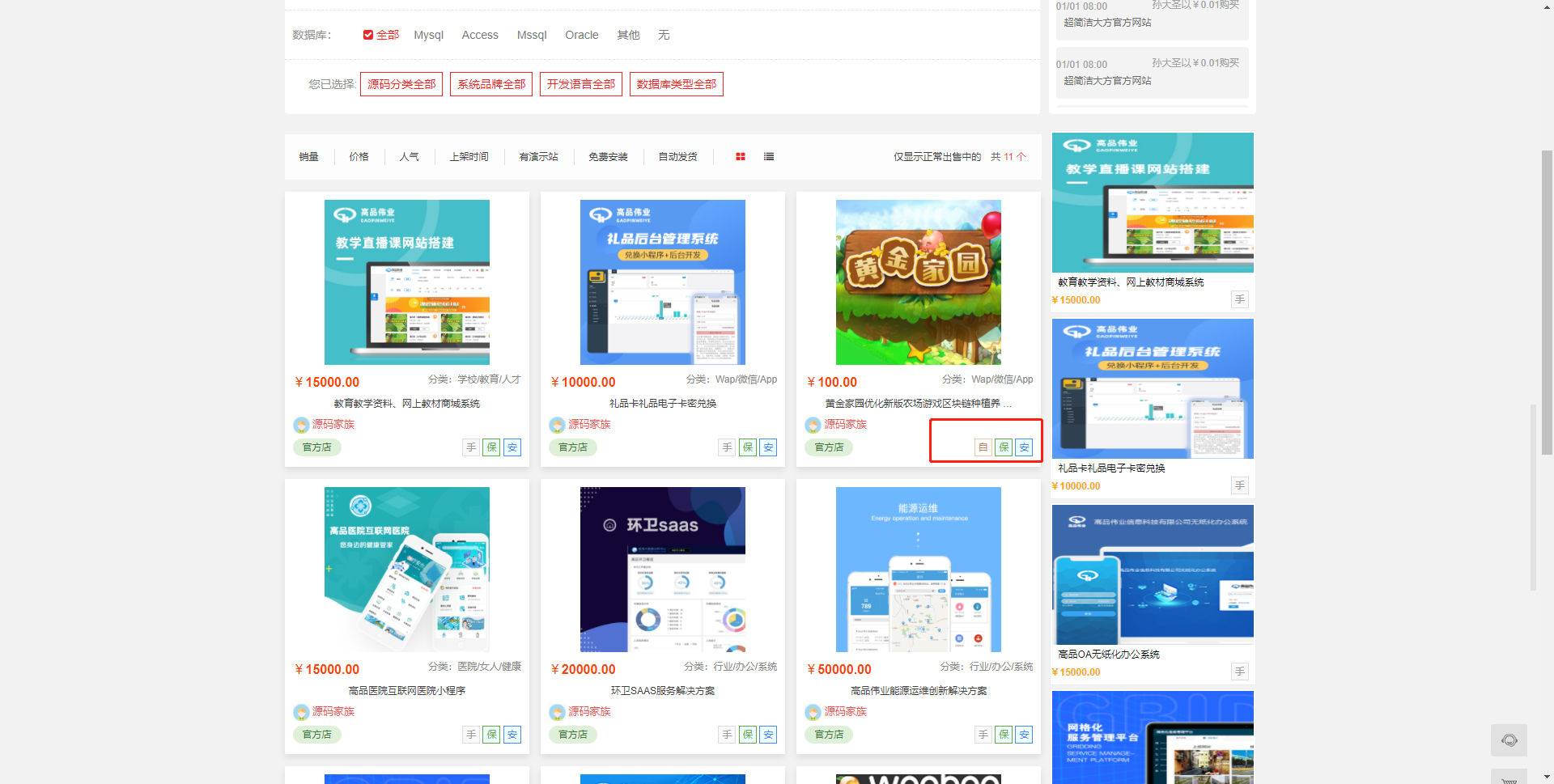Filter database by Oracle
This screenshot has width=1554, height=784.
tap(582, 35)
